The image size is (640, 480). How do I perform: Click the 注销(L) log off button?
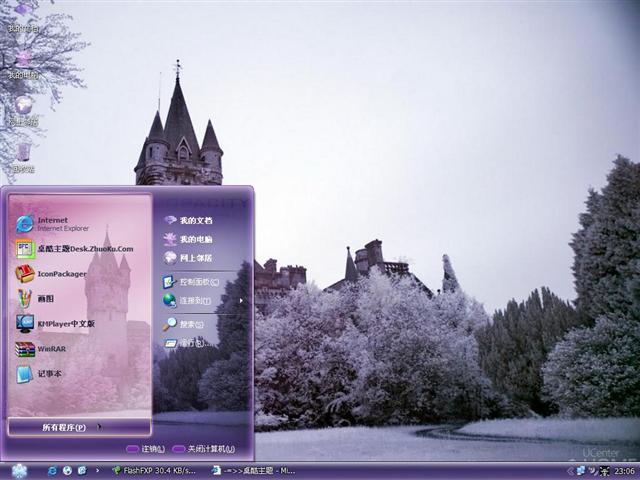(146, 449)
